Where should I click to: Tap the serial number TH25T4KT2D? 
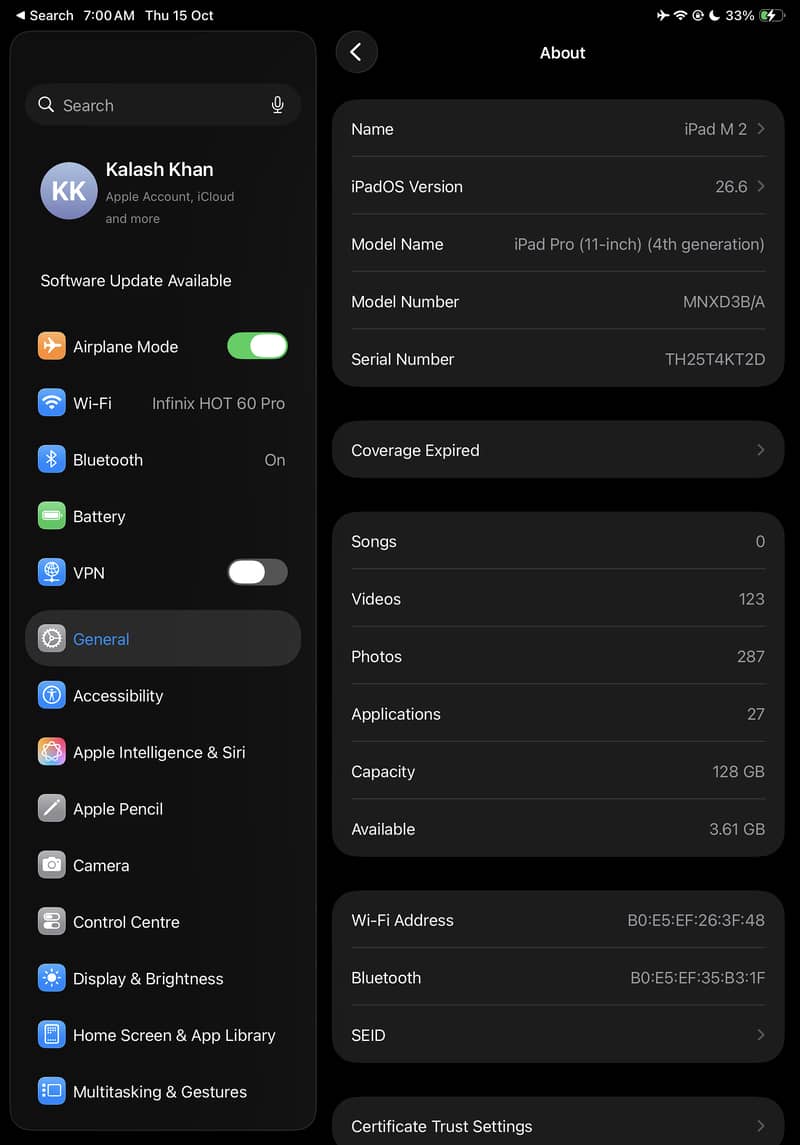tap(715, 359)
